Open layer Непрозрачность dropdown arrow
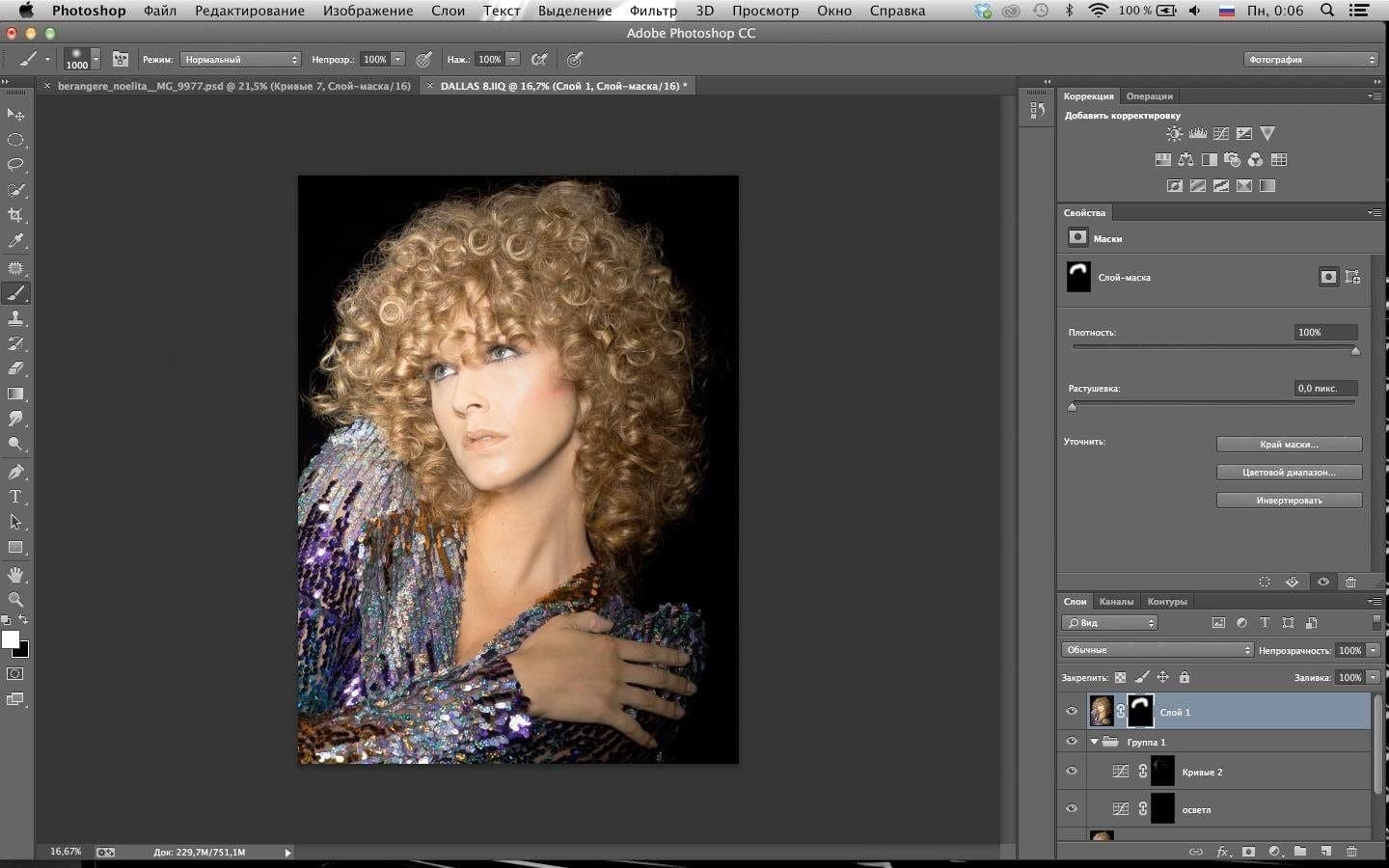Viewport: 1389px width, 868px height. 1373,650
